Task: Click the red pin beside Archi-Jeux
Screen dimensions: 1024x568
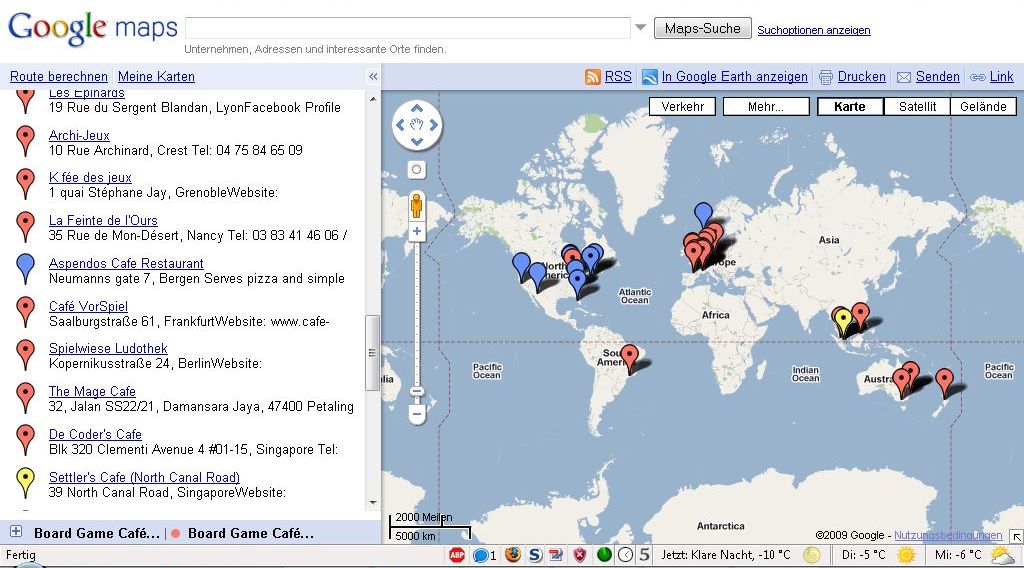Action: [25, 140]
